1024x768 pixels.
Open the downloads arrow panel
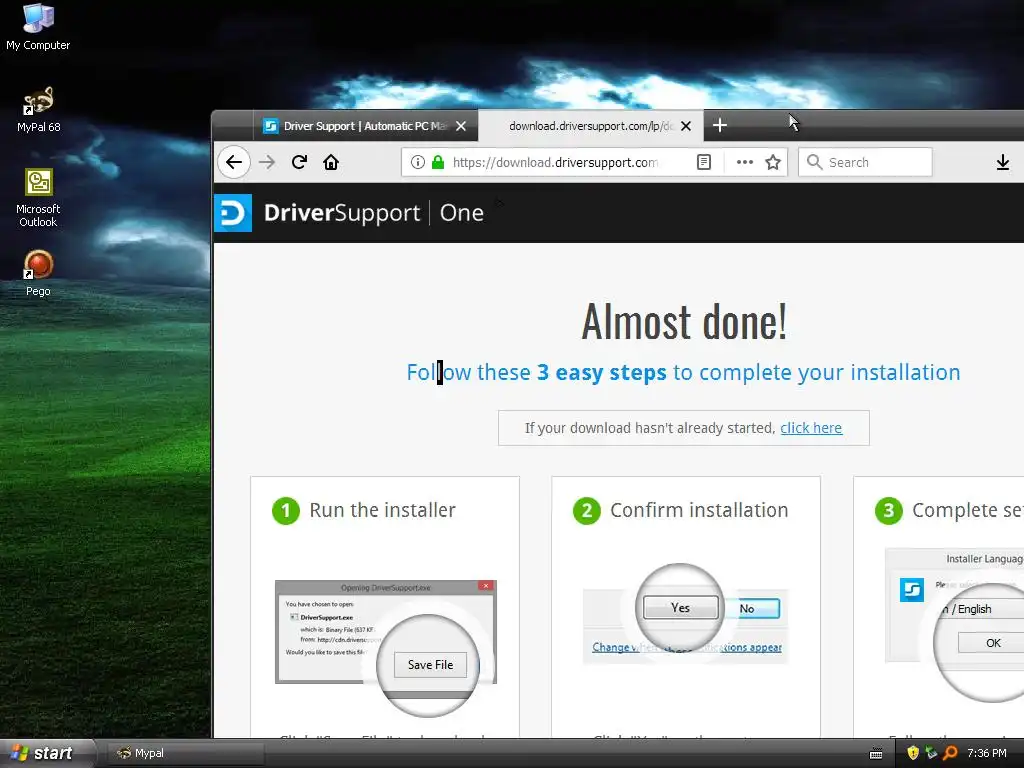[1002, 162]
